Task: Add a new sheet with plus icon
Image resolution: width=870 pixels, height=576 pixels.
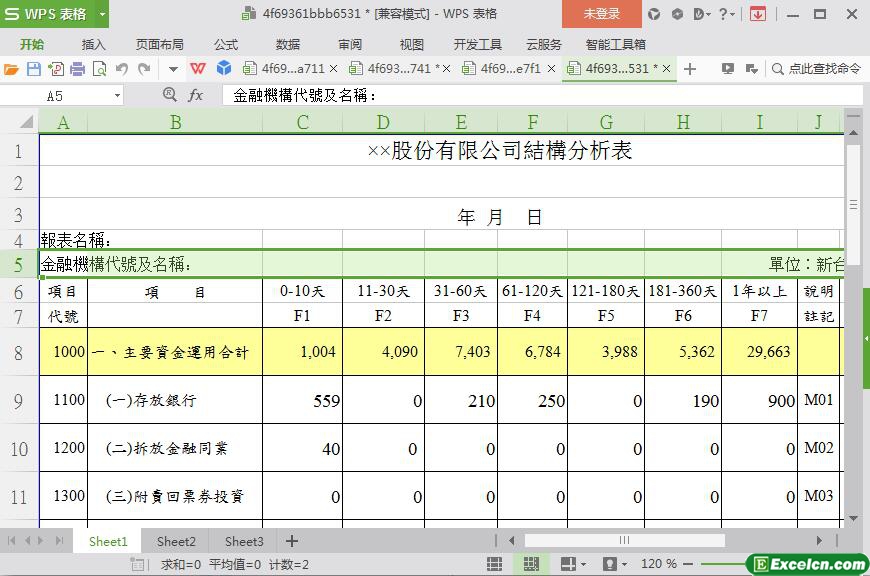Action: pyautogui.click(x=292, y=541)
